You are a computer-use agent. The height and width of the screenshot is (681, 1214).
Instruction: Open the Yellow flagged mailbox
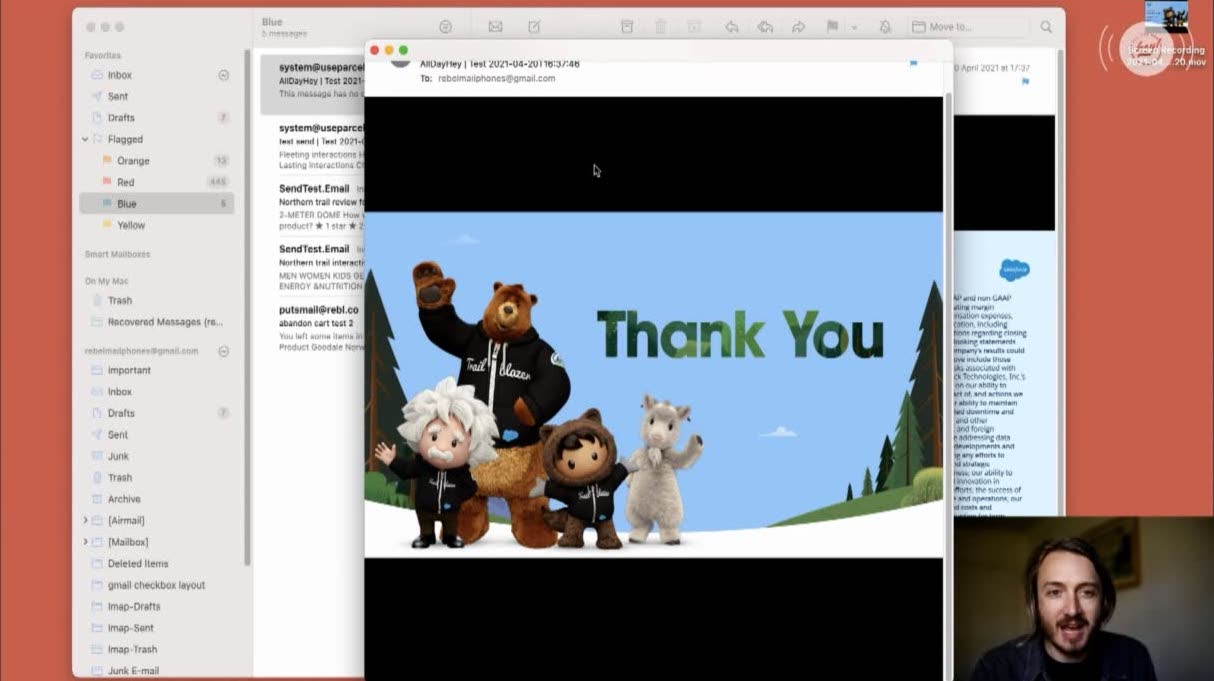155,225
